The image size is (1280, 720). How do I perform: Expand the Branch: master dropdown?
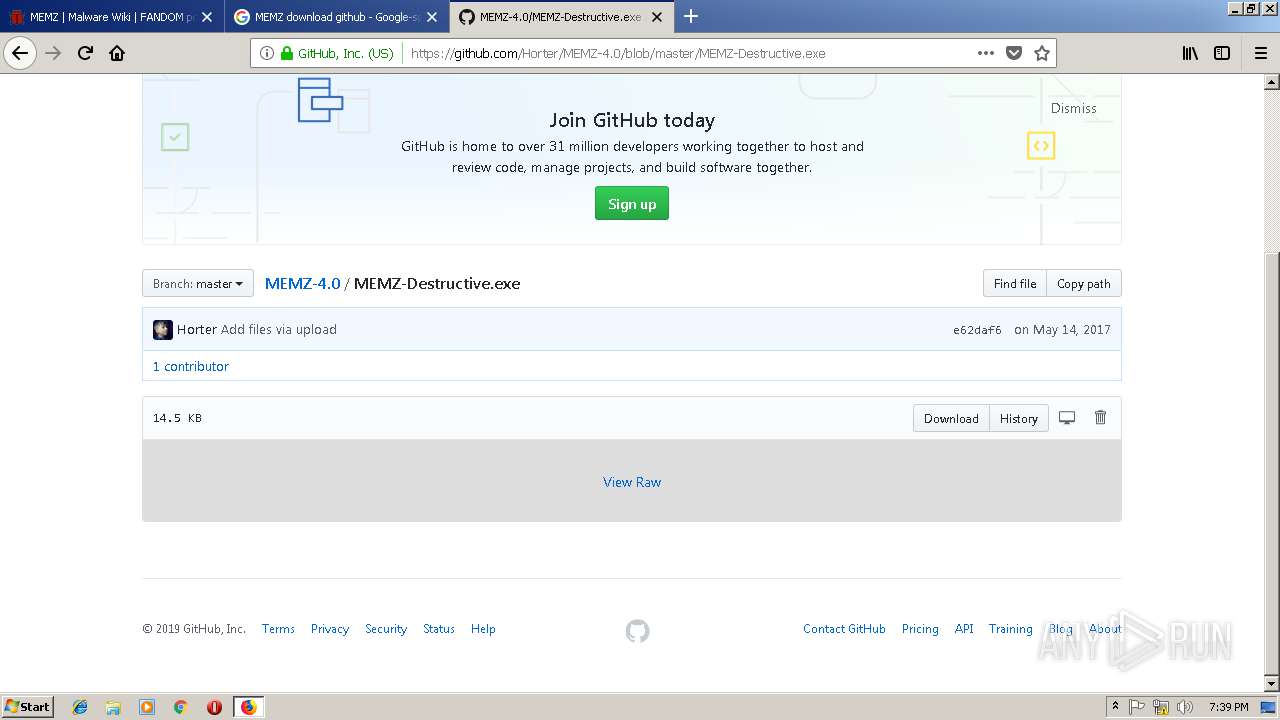198,284
